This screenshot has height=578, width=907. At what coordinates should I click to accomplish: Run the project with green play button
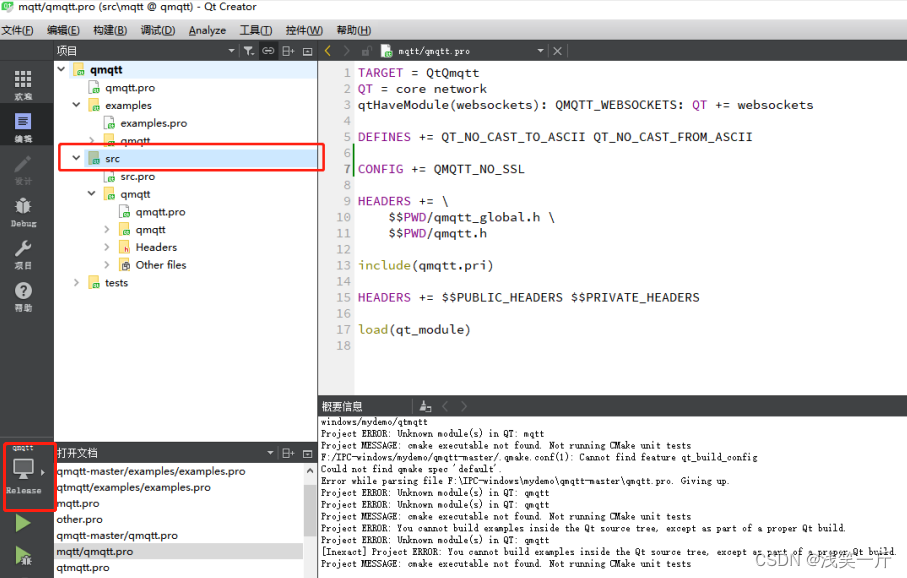(23, 523)
